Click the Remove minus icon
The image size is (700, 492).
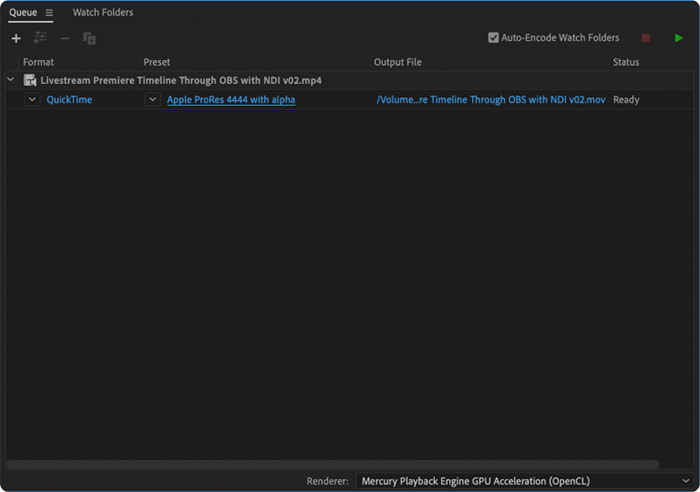click(x=65, y=38)
